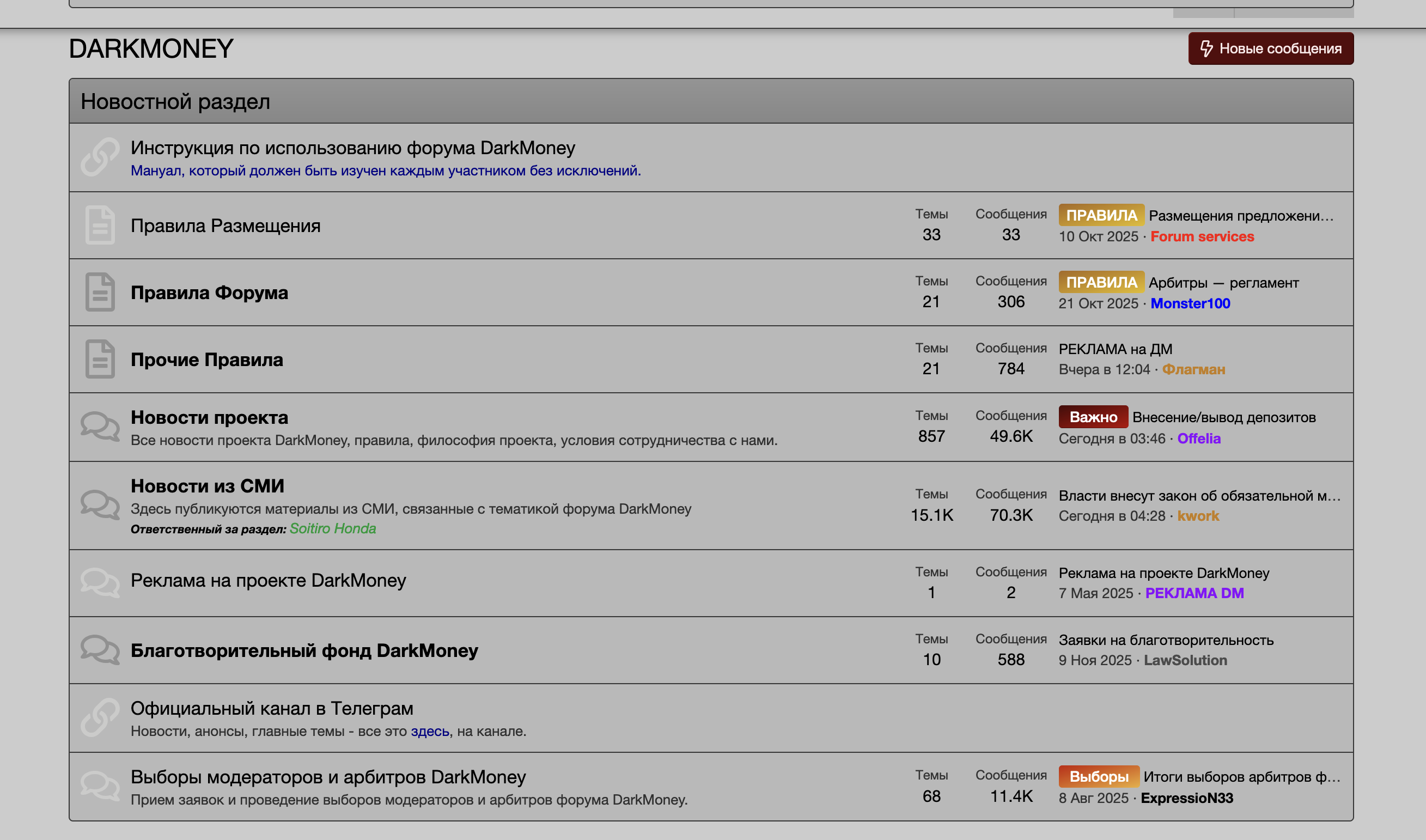Click document icon next to Правила Форума
The width and height of the screenshot is (1426, 840).
[x=100, y=292]
